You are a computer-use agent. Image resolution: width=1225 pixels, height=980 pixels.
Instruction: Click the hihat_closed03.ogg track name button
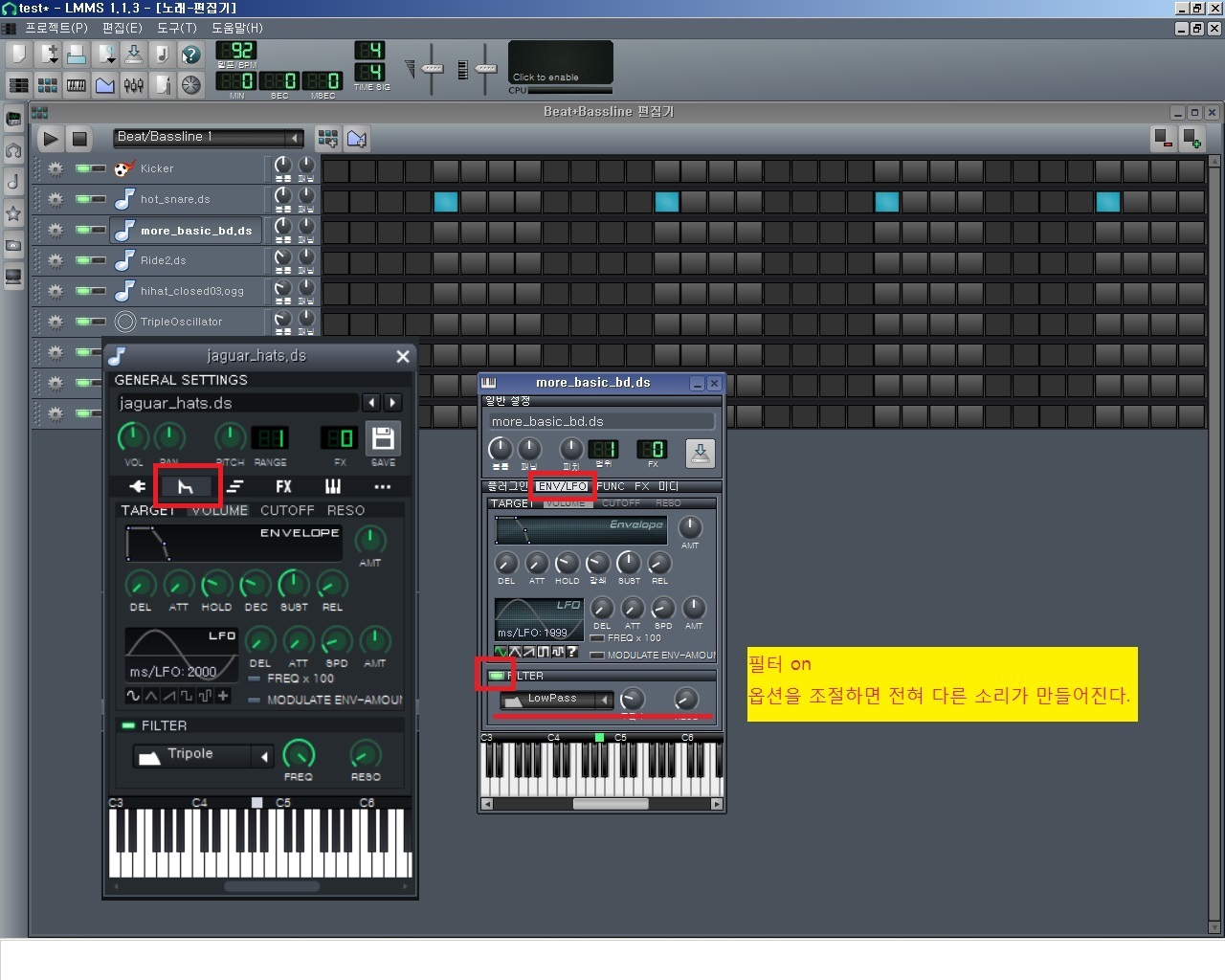pos(187,291)
